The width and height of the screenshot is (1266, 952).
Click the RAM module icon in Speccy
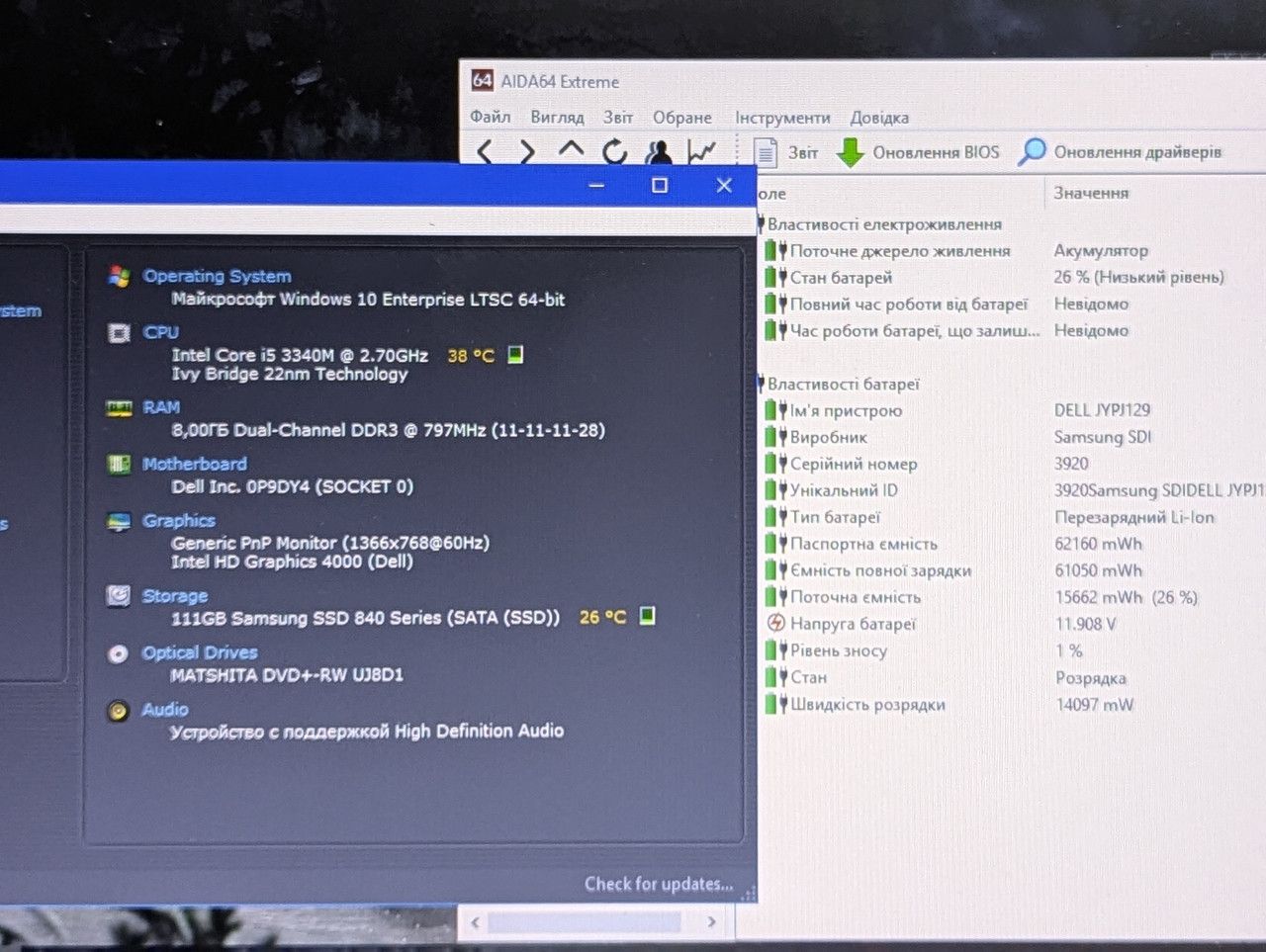click(119, 408)
